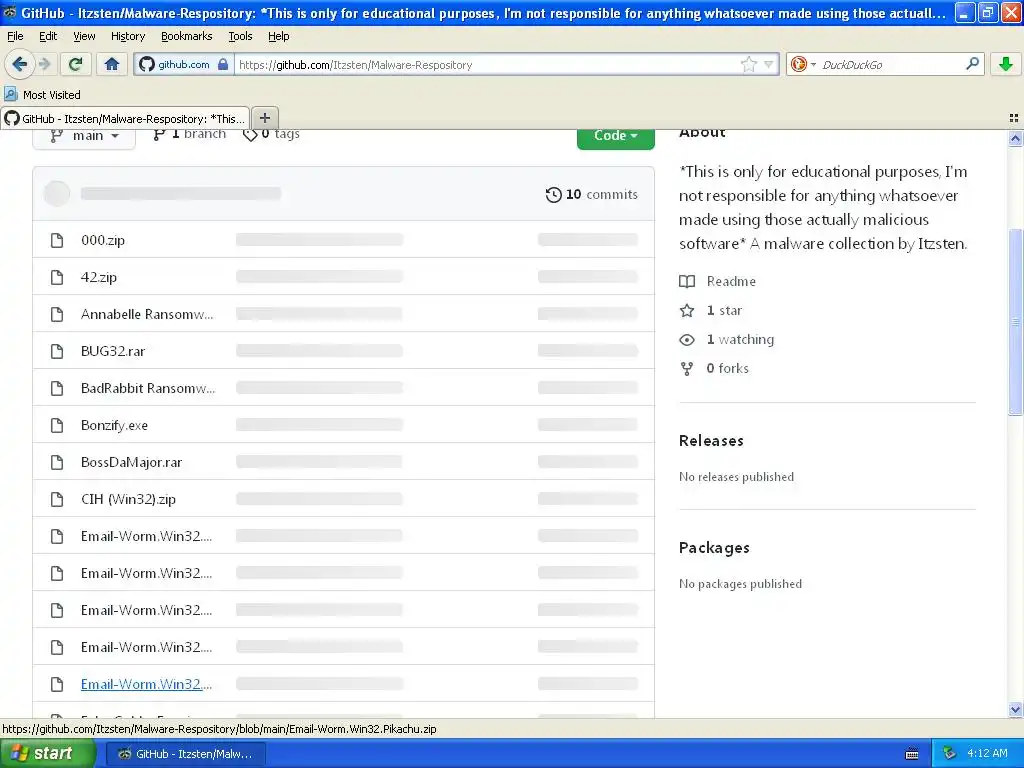Open the Bookmarks menu
Screen dimensions: 1024x768
(187, 36)
